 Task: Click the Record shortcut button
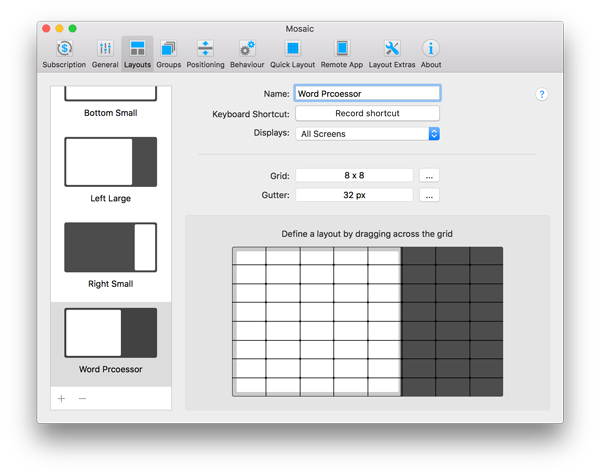point(367,114)
